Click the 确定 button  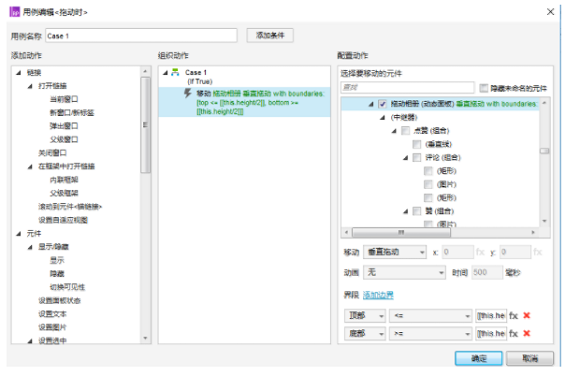point(479,358)
